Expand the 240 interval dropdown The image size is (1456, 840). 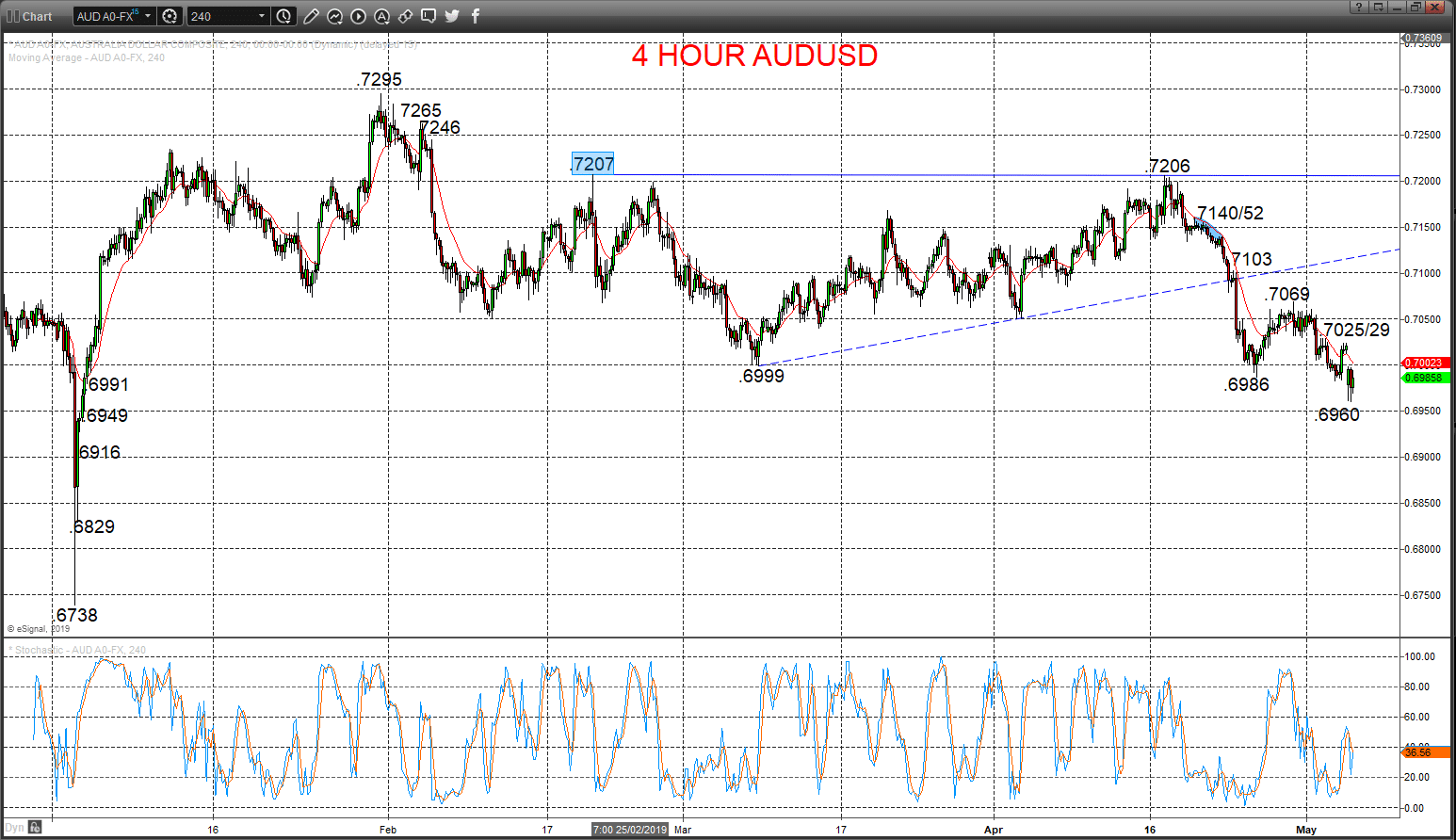(x=262, y=16)
